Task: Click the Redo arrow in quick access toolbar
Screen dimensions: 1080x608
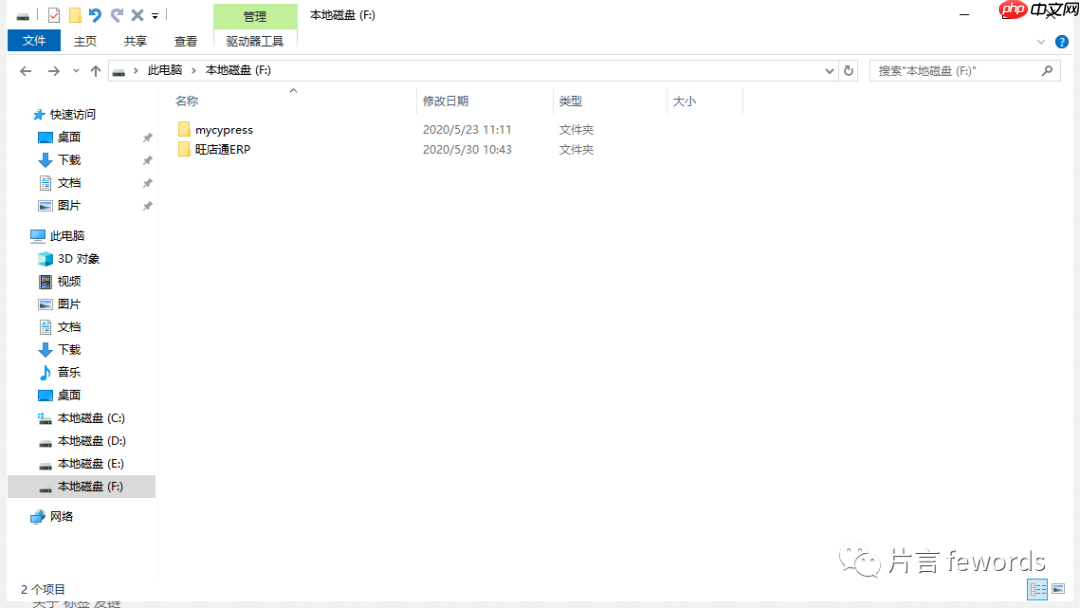Action: coord(117,15)
